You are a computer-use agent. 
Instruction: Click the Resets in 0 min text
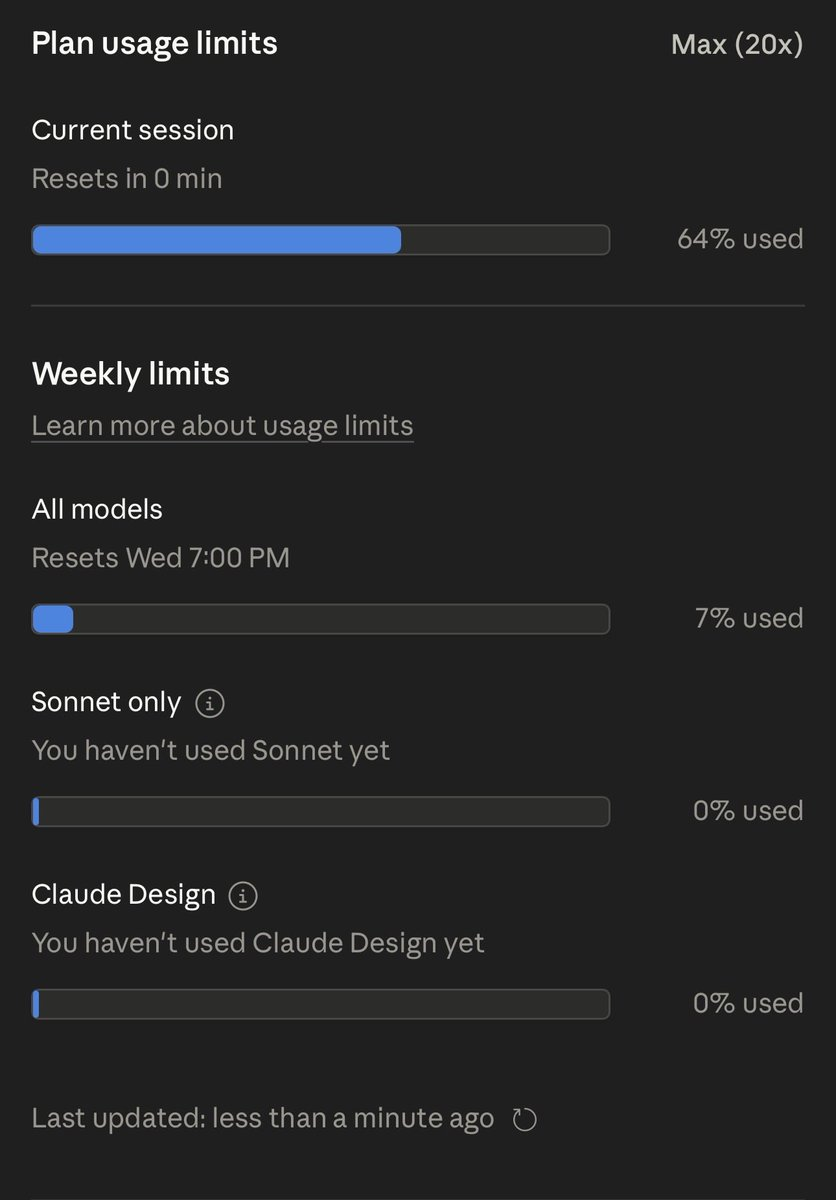tap(127, 179)
